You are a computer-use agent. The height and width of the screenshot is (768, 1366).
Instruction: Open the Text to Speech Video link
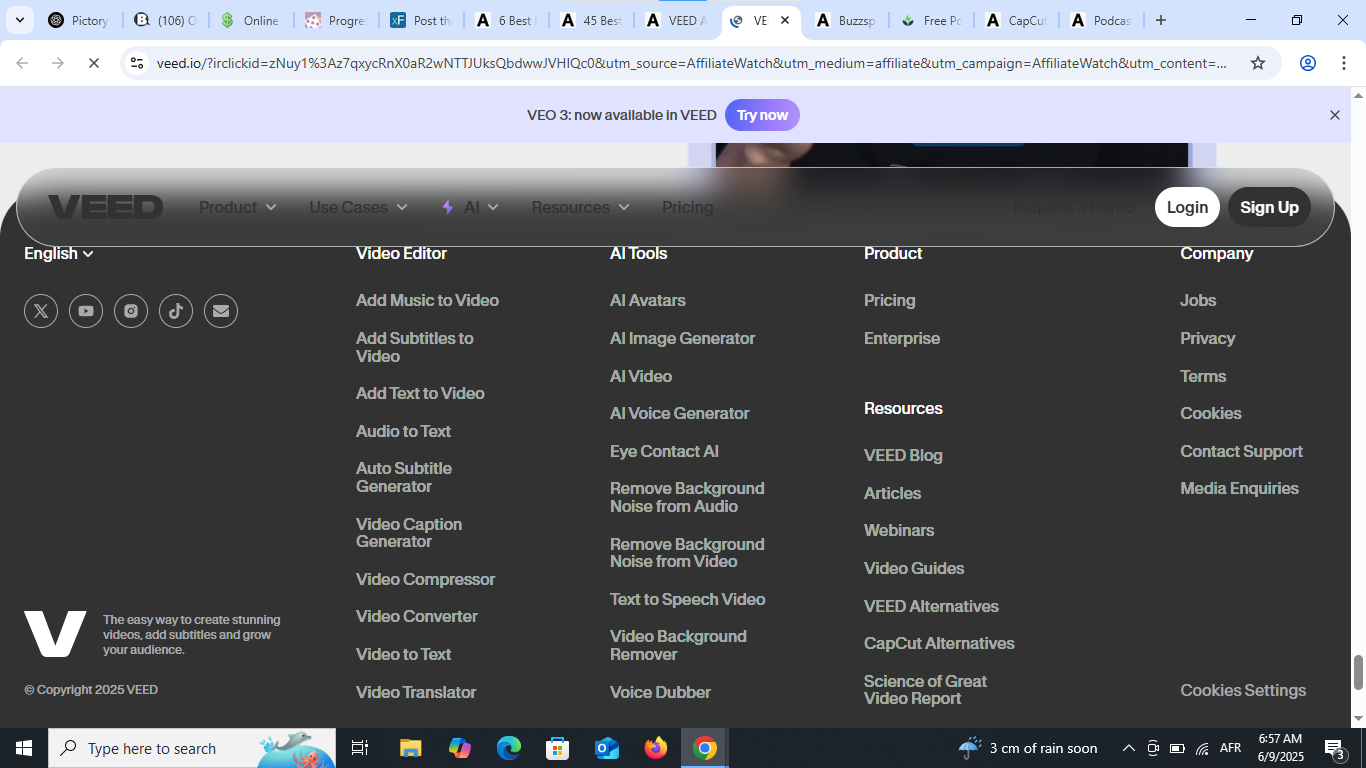(687, 600)
